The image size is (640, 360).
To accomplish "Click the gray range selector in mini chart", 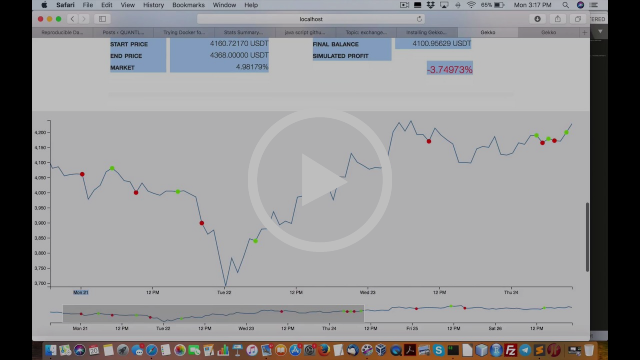I will (213, 313).
